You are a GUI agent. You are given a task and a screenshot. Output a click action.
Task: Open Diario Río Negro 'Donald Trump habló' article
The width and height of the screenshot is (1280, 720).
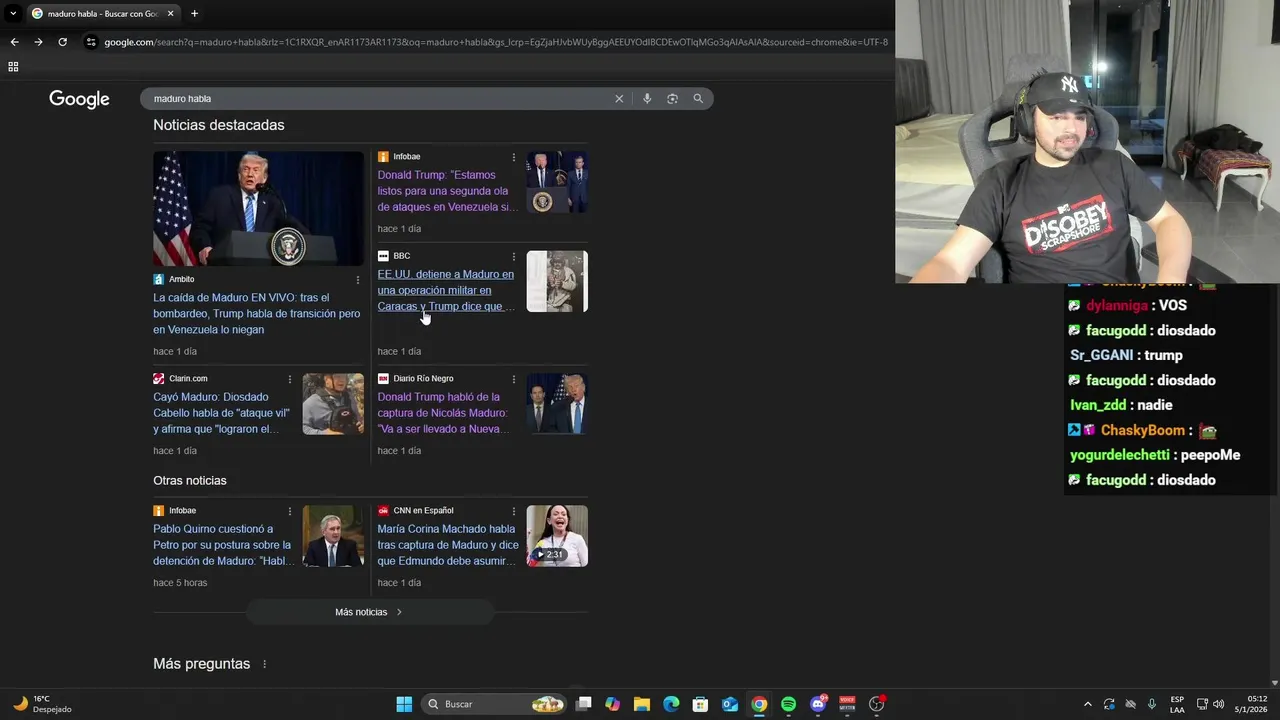click(444, 413)
